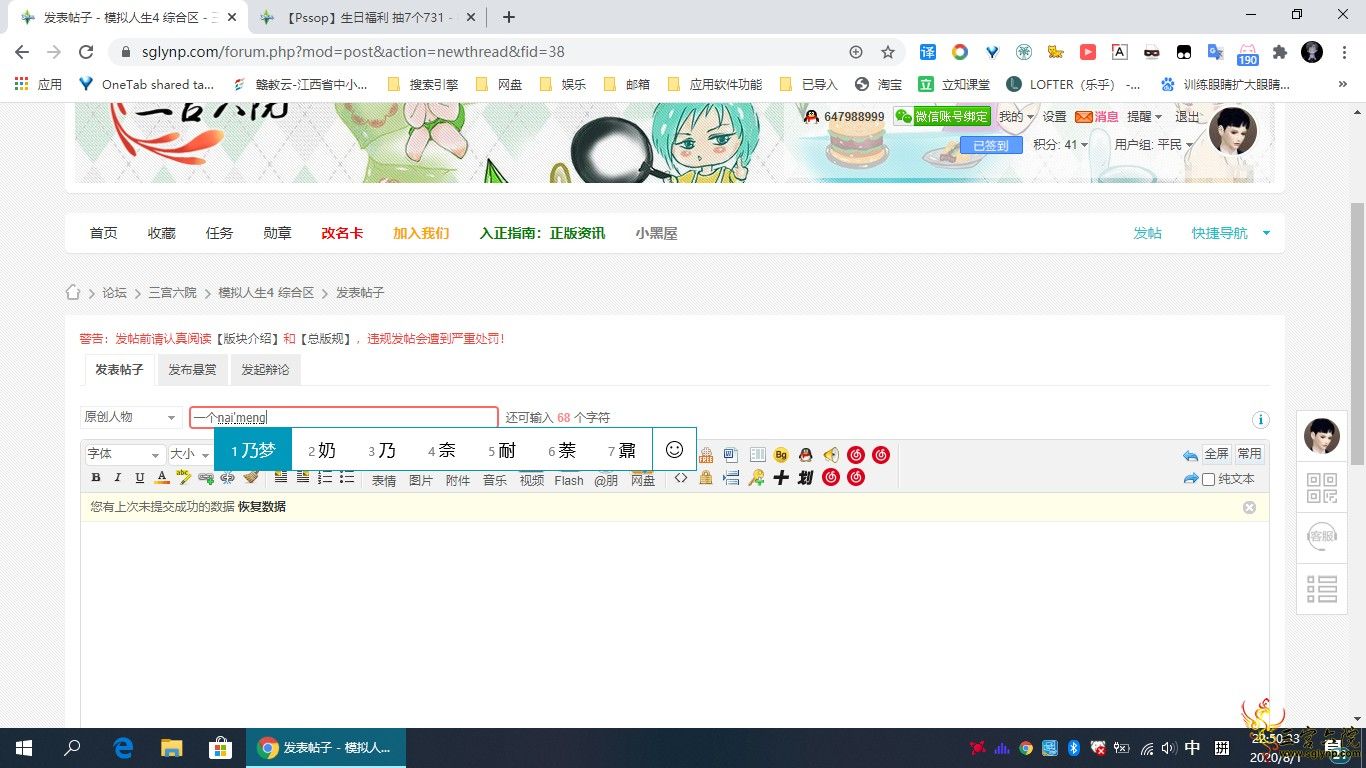
Task: Open Microsoft Store from the taskbar
Action: [220, 748]
